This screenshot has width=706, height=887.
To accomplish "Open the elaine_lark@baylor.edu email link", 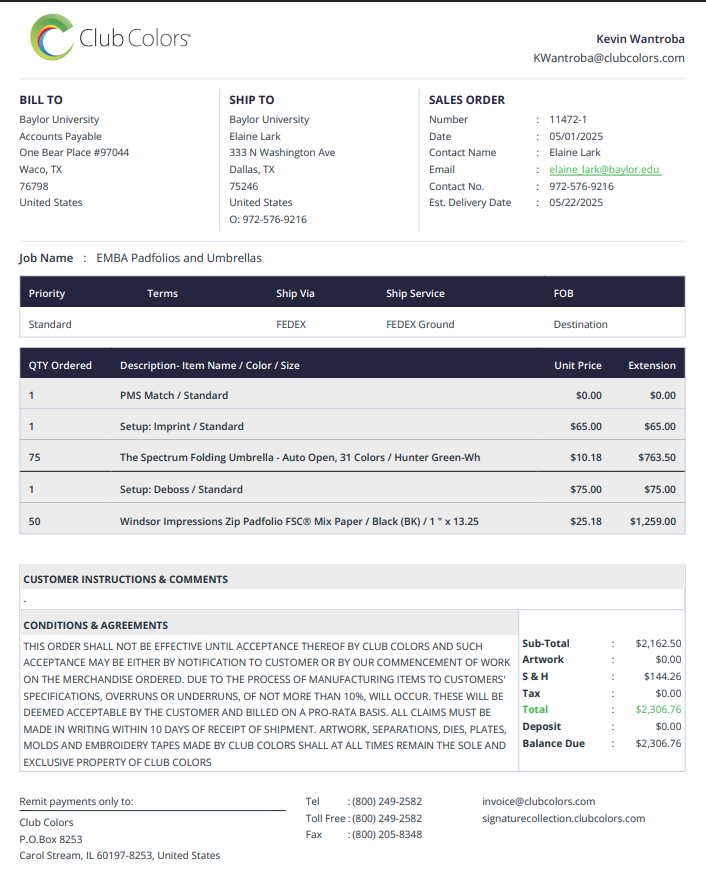I will click(x=605, y=169).
